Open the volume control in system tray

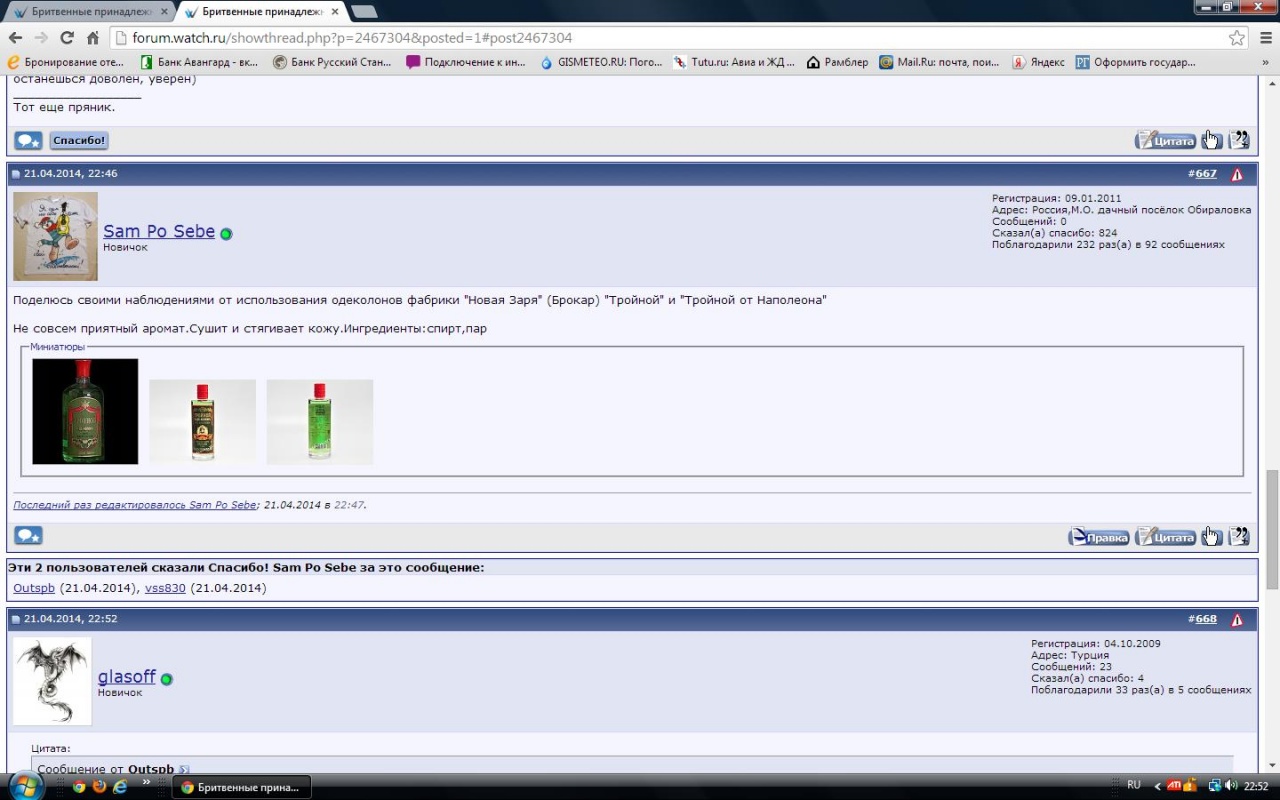click(1230, 786)
